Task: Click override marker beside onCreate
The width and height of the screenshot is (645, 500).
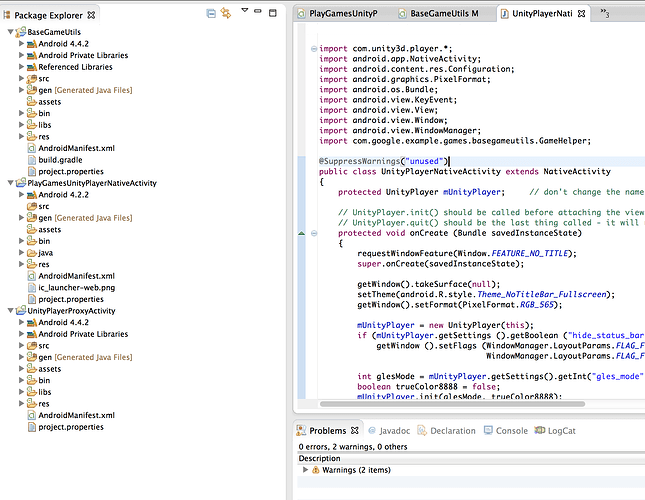Action: (x=302, y=233)
